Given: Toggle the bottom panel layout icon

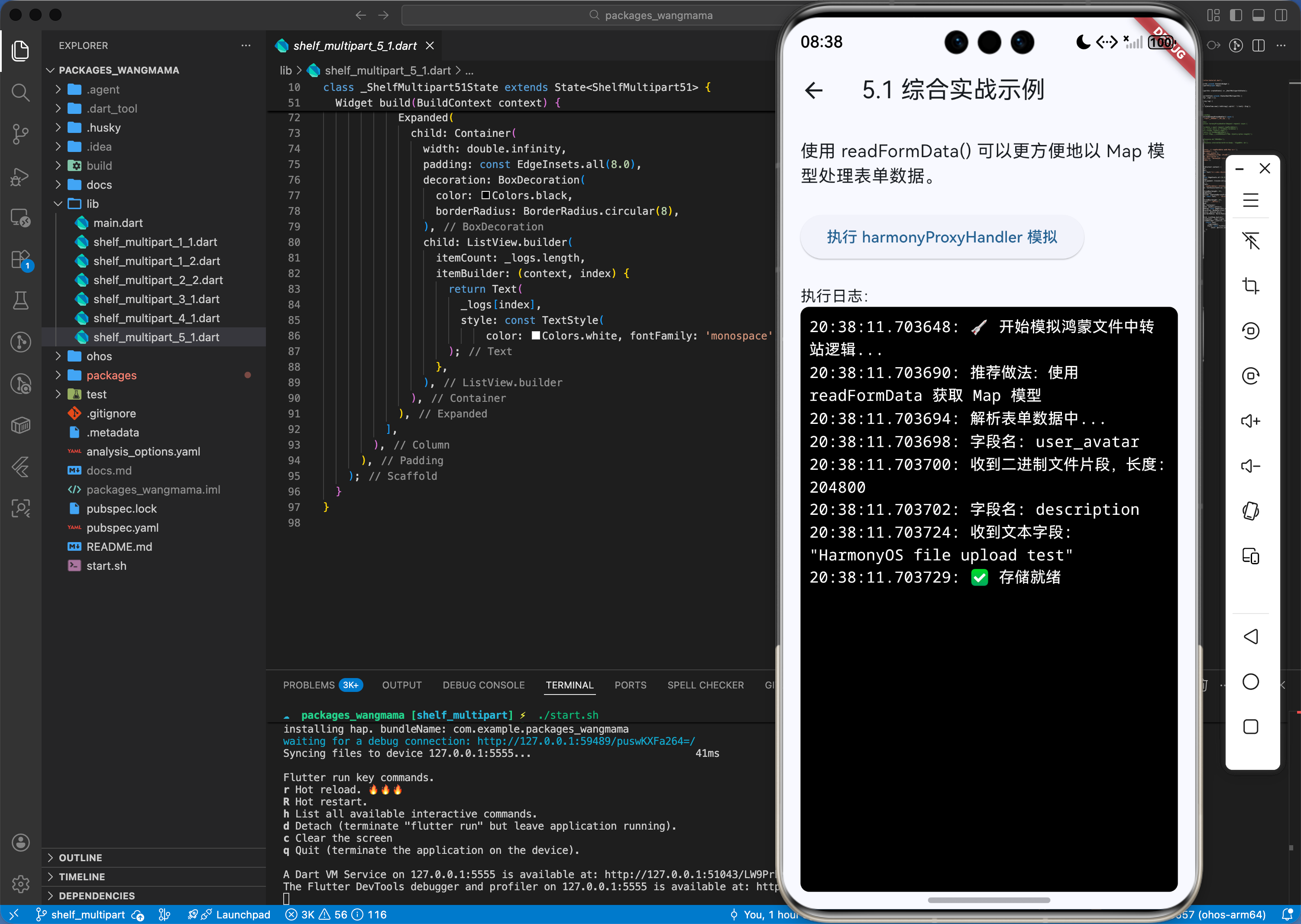Looking at the screenshot, I should 1258,15.
